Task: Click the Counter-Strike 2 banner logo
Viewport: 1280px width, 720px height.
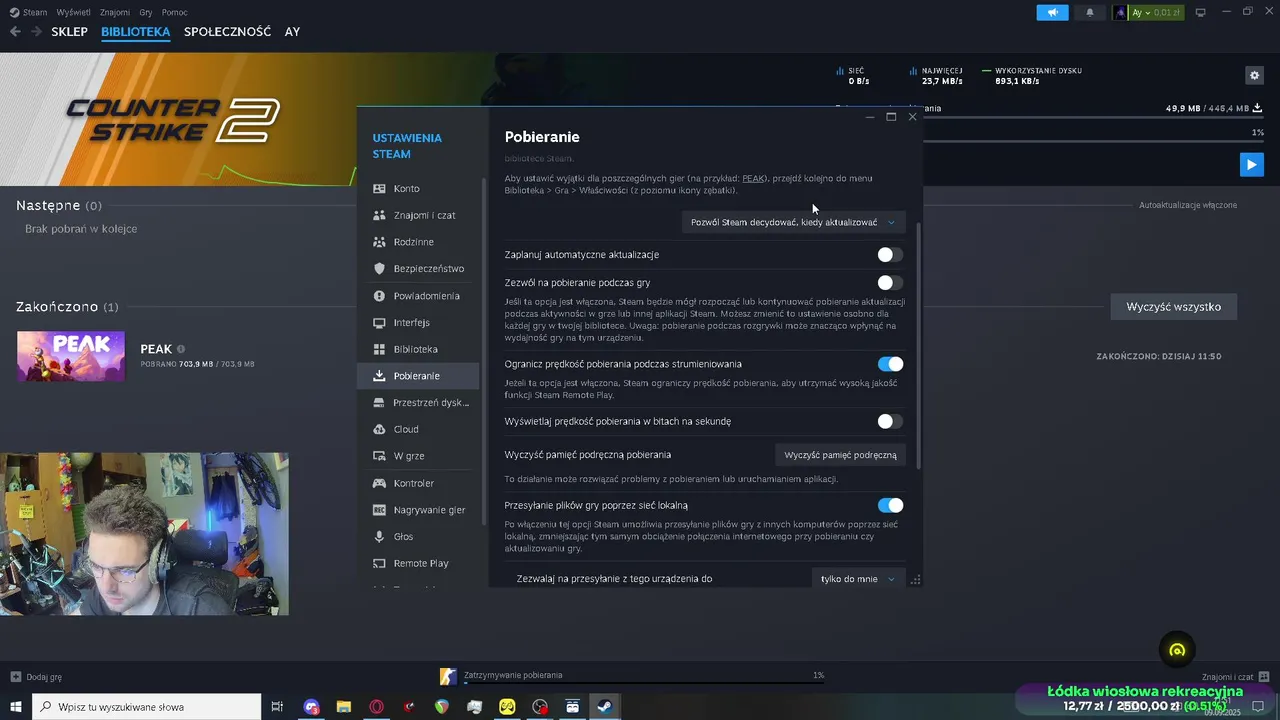Action: click(x=173, y=119)
